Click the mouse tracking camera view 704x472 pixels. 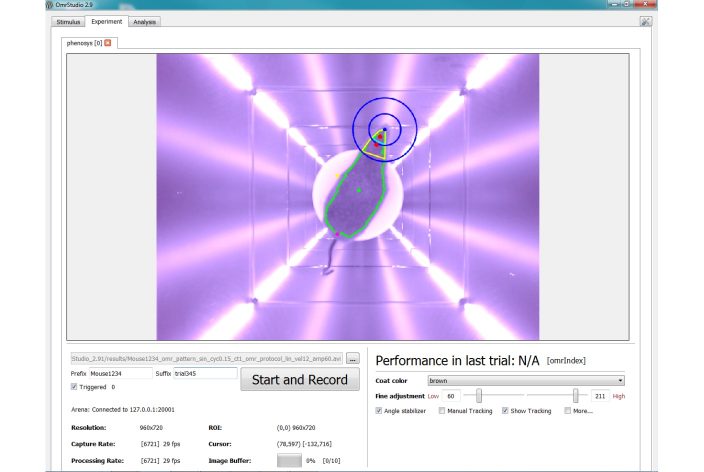pyautogui.click(x=348, y=197)
